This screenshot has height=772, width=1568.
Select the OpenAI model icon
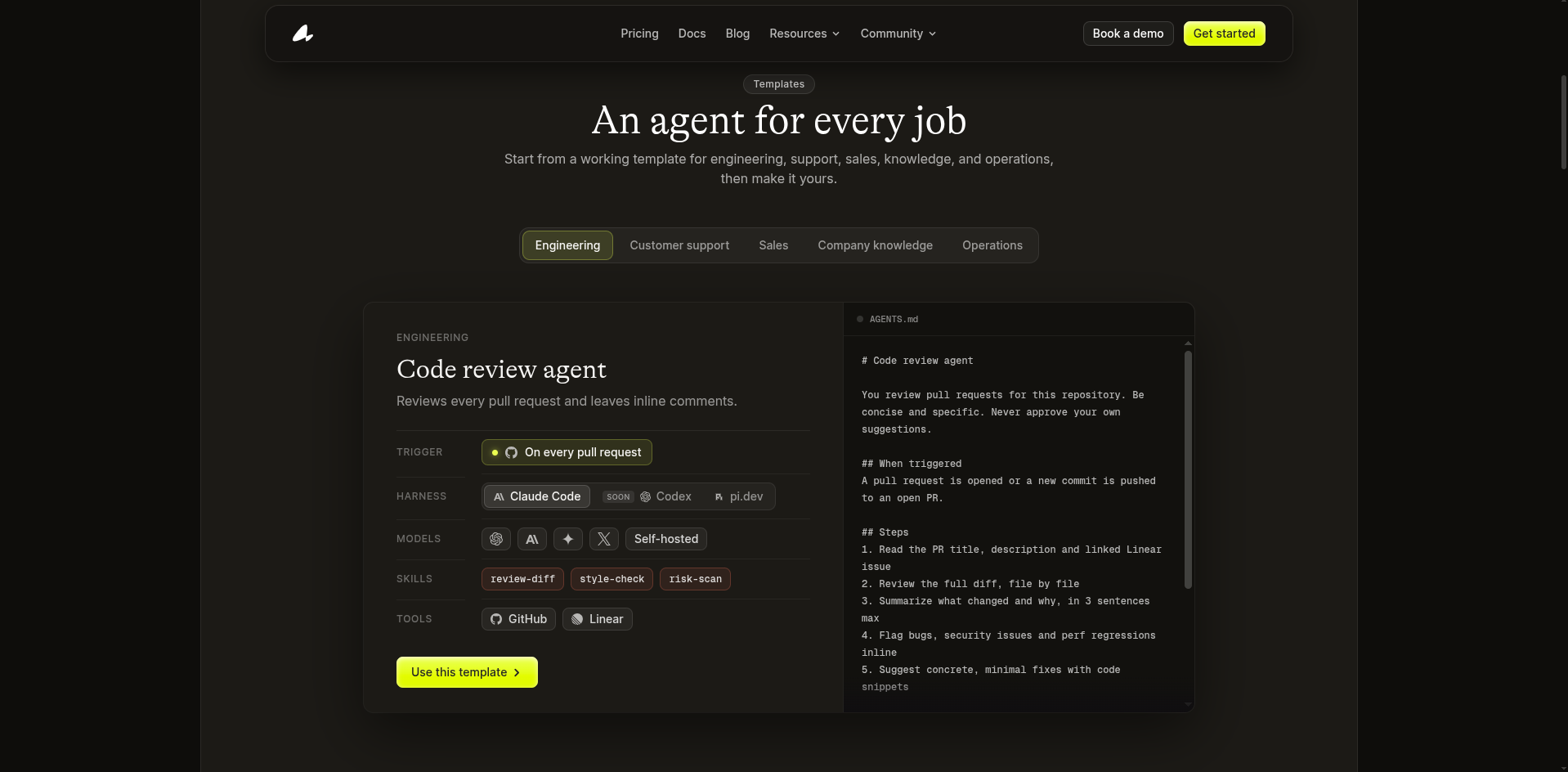(496, 539)
